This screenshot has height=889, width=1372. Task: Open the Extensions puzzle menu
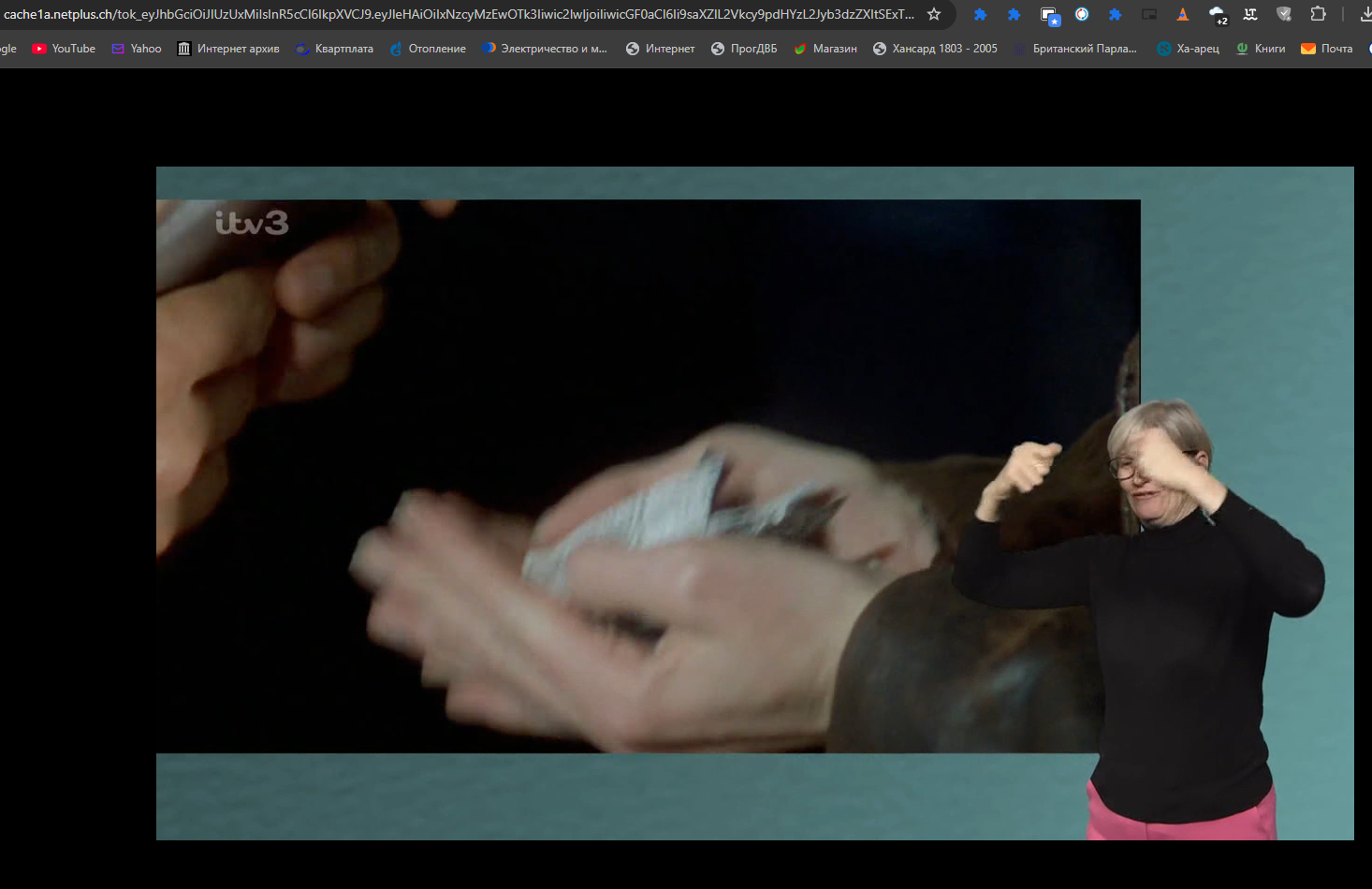point(1318,14)
